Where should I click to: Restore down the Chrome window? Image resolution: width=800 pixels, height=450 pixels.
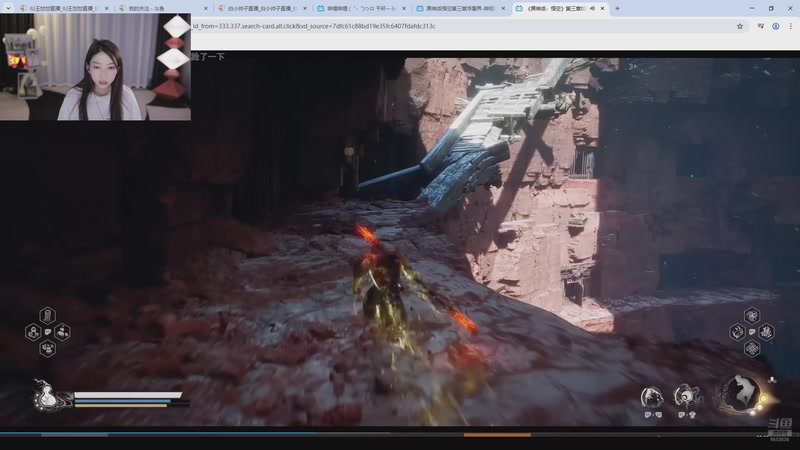tap(771, 8)
